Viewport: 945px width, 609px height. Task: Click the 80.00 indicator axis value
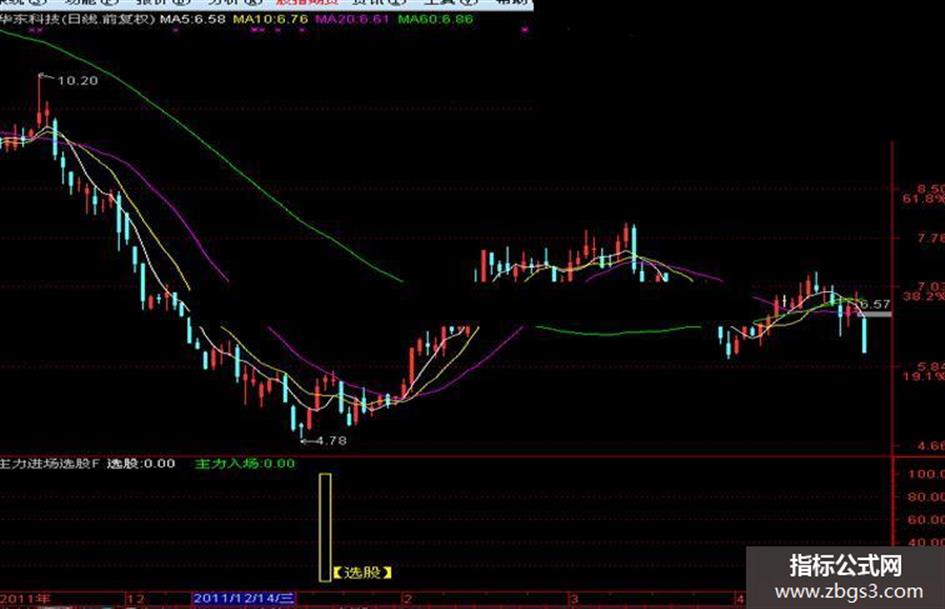pos(926,497)
